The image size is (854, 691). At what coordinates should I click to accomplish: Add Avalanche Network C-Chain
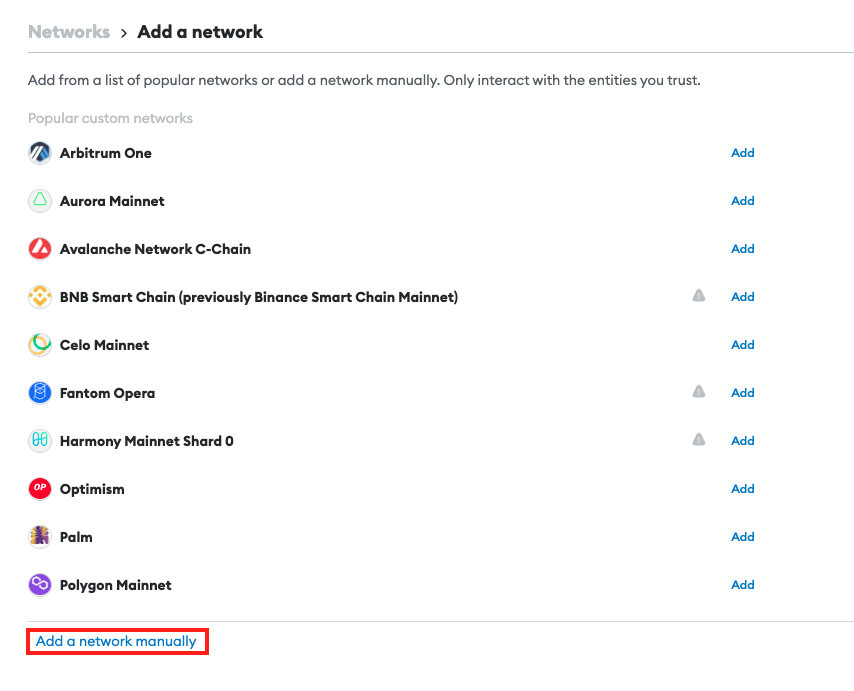(742, 249)
